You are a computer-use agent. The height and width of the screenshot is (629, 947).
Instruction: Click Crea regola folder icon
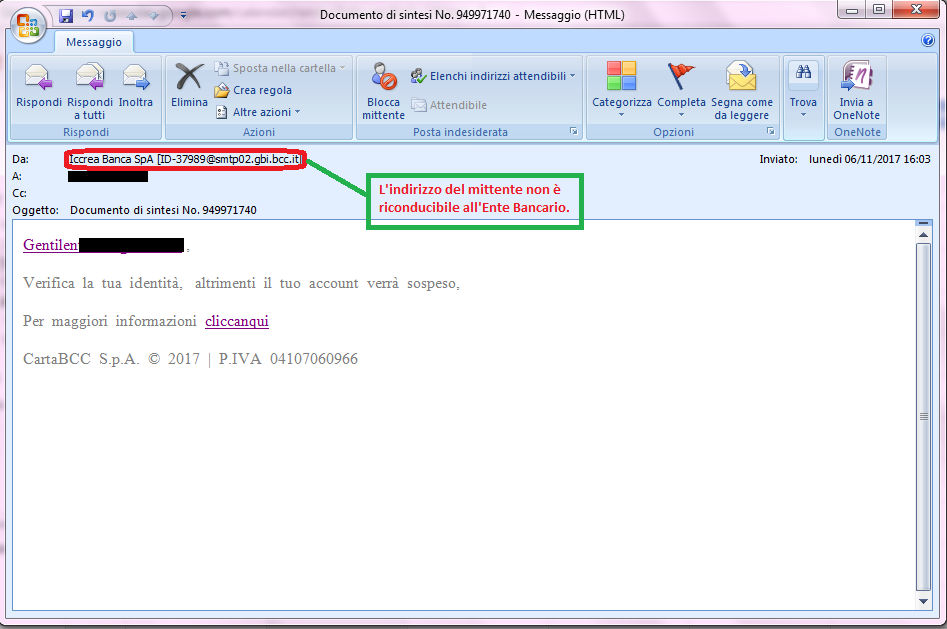tap(222, 91)
